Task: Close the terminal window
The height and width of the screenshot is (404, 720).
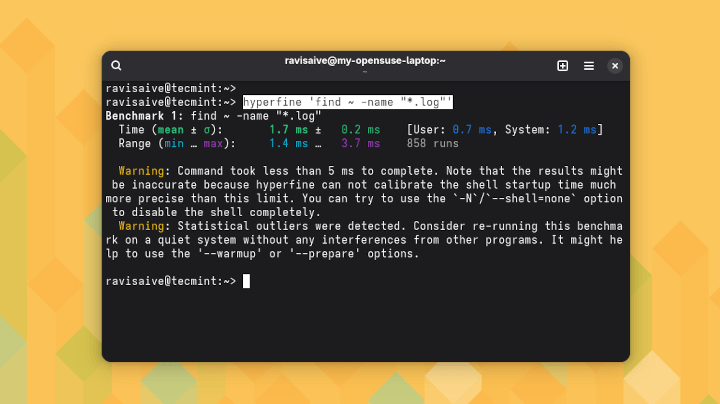Action: click(x=615, y=66)
